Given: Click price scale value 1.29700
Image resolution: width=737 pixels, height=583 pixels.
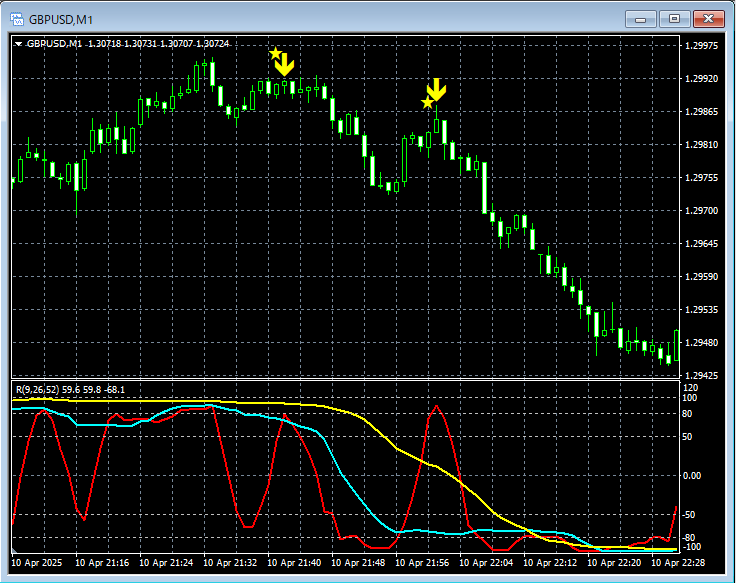Looking at the screenshot, I should click(x=702, y=211).
